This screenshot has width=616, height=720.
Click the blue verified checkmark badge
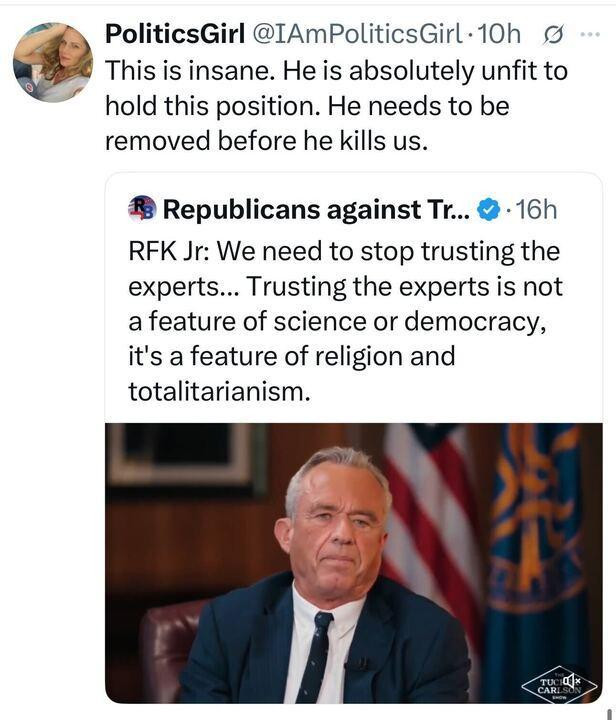point(489,209)
